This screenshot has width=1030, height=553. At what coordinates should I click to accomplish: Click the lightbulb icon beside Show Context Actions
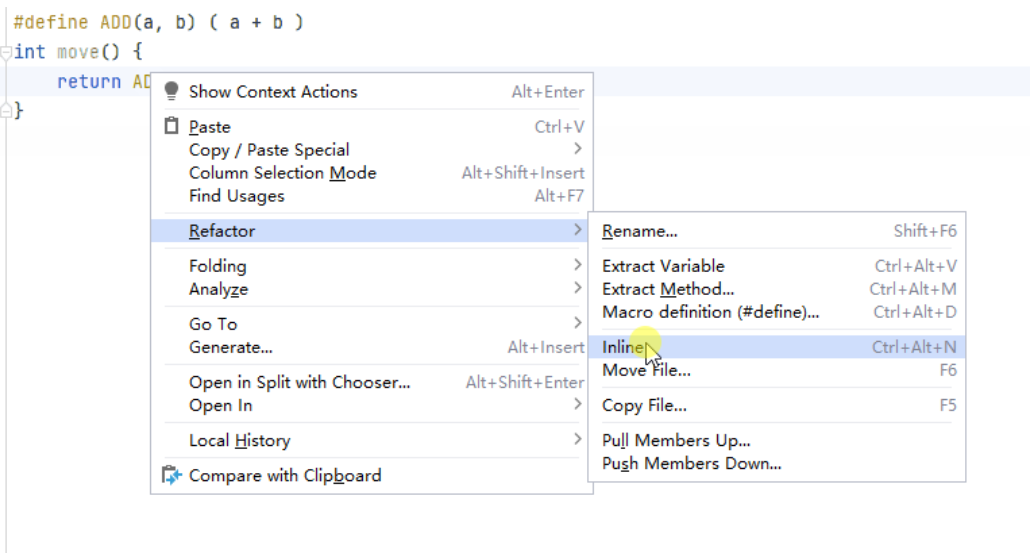pyautogui.click(x=171, y=91)
